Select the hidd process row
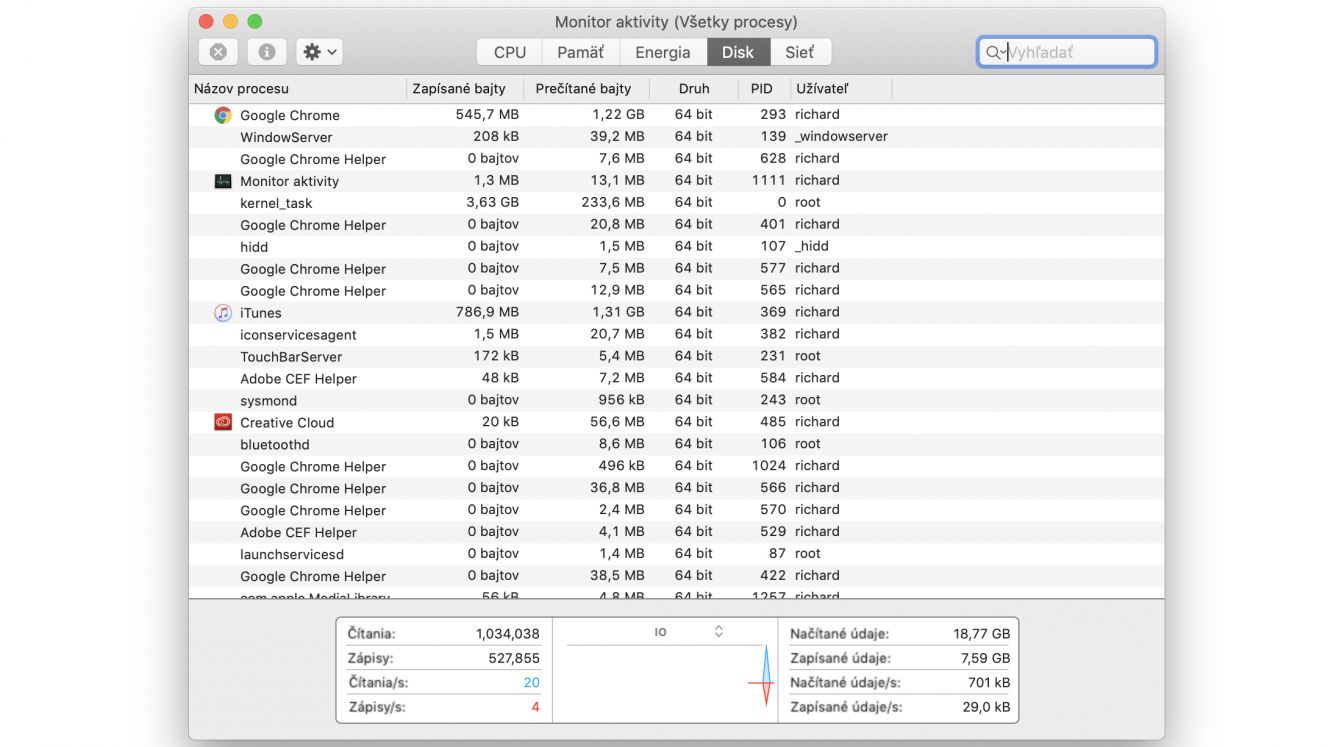The image size is (1328, 747). (676, 247)
